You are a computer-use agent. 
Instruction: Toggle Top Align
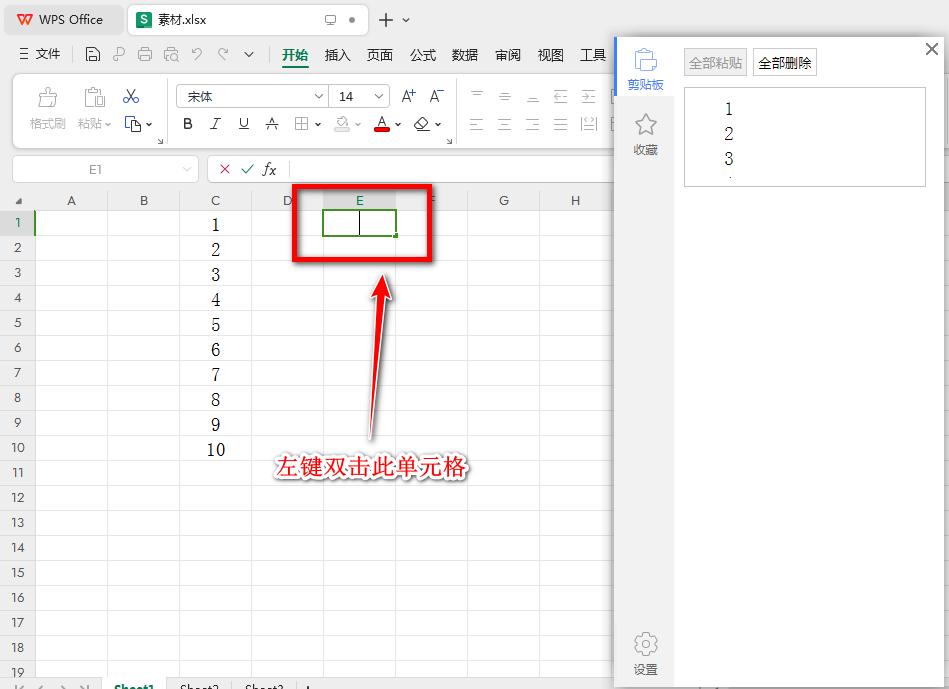pos(477,96)
